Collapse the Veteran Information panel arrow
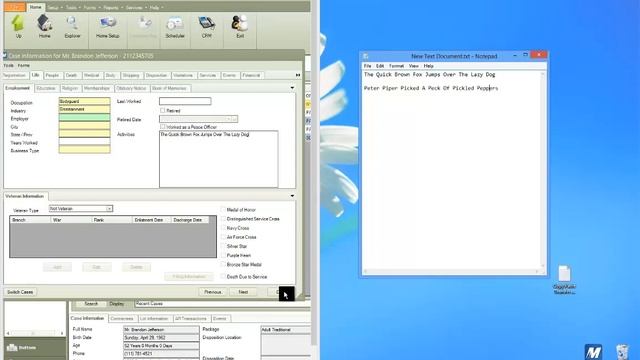Viewport: 640px width, 360px height. point(292,196)
